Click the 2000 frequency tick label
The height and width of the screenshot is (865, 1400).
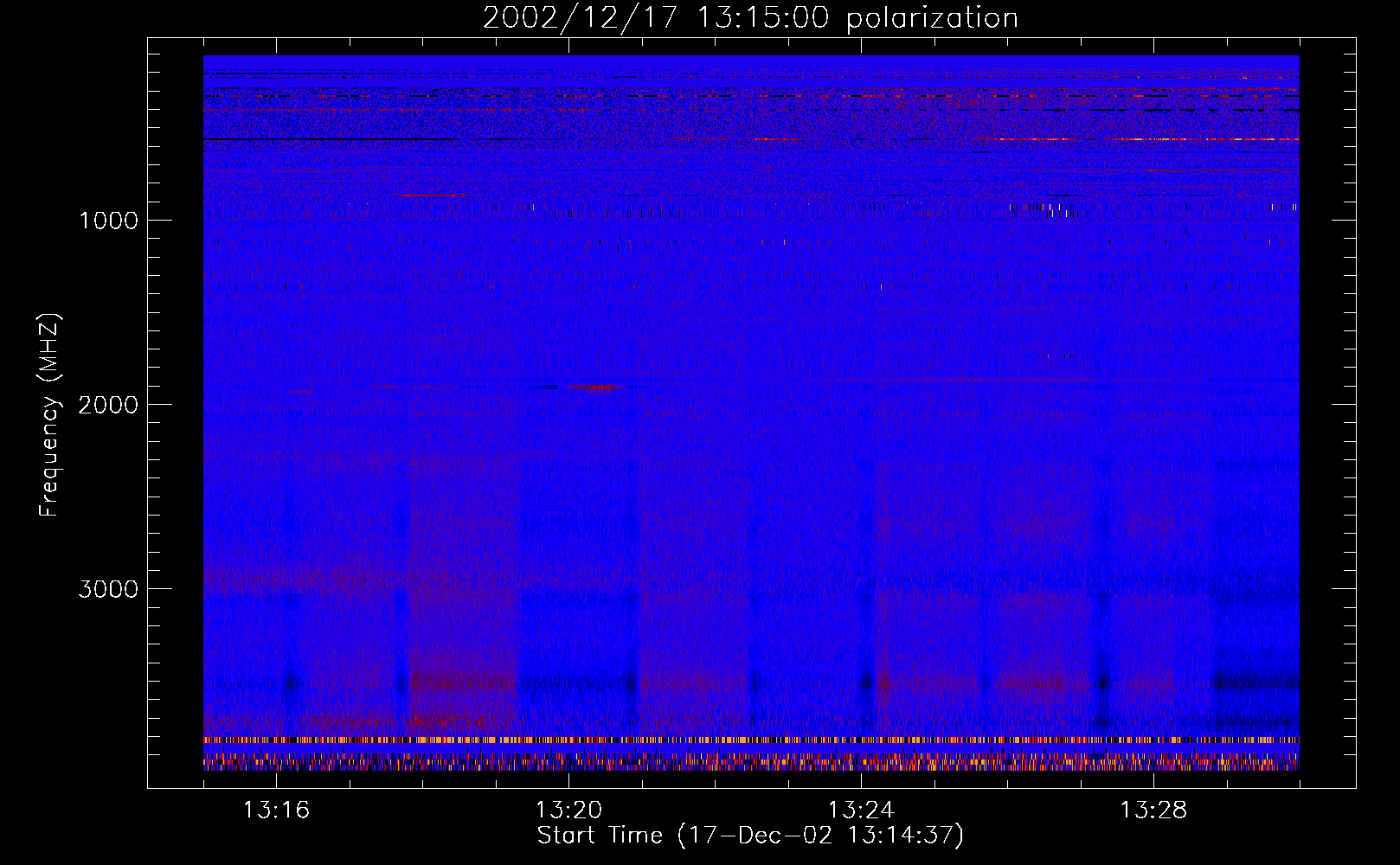pyautogui.click(x=108, y=405)
